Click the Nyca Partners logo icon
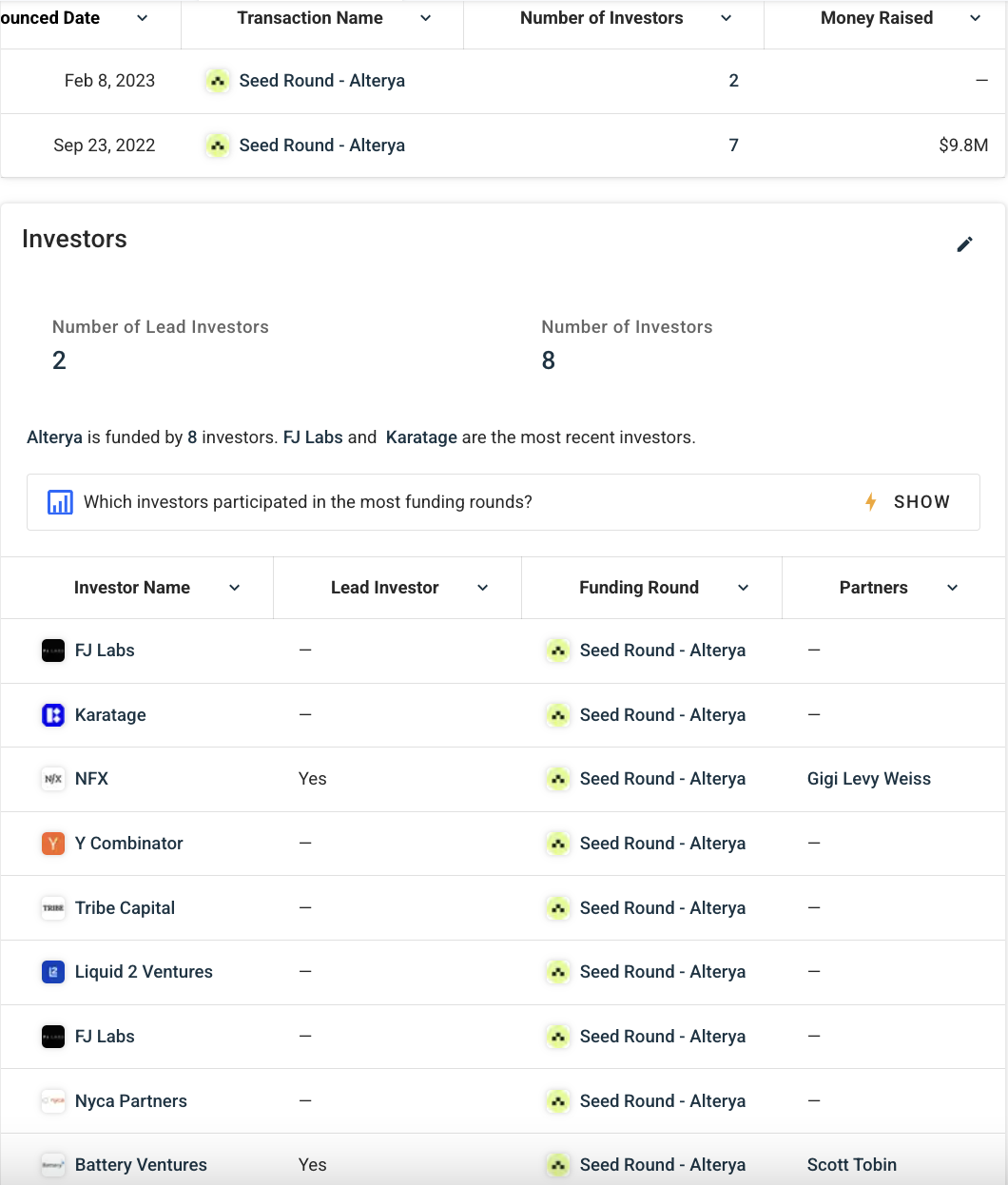This screenshot has height=1185, width=1008. [53, 1101]
